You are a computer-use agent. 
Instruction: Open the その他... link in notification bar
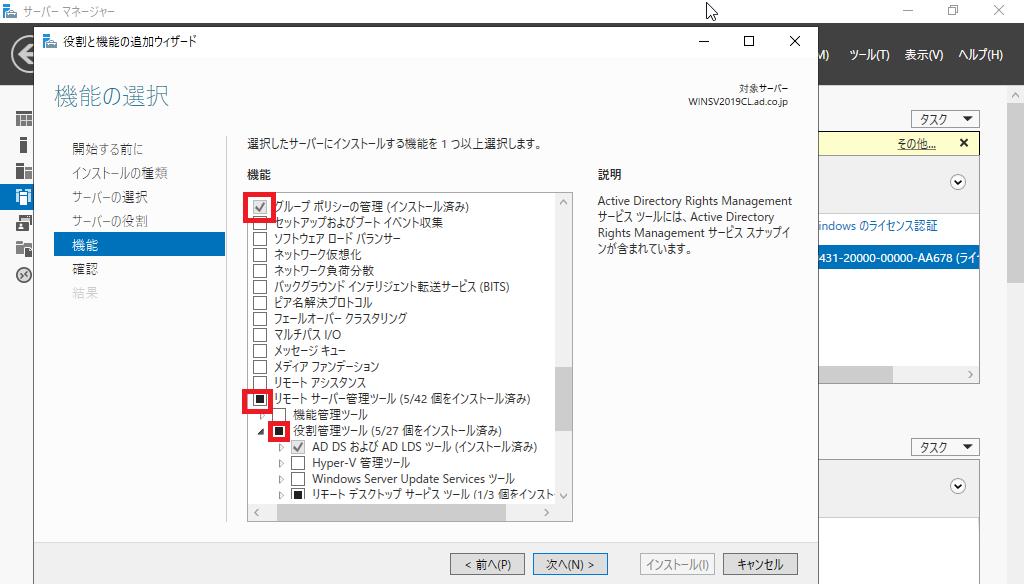coord(916,144)
